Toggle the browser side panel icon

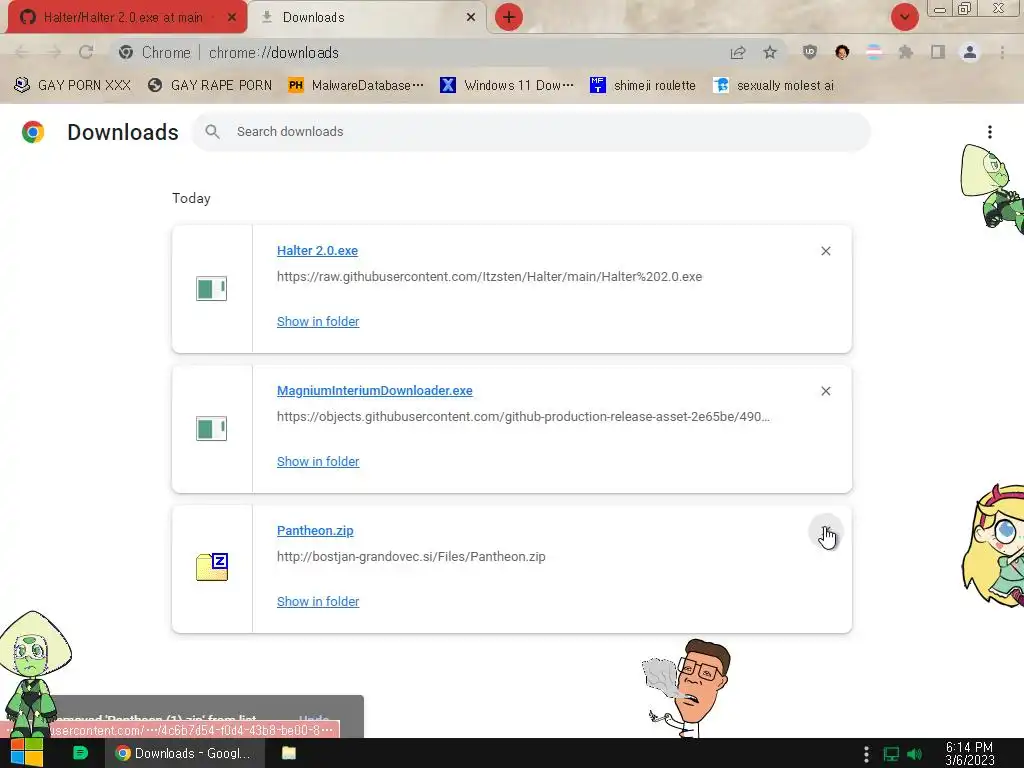pyautogui.click(x=938, y=52)
